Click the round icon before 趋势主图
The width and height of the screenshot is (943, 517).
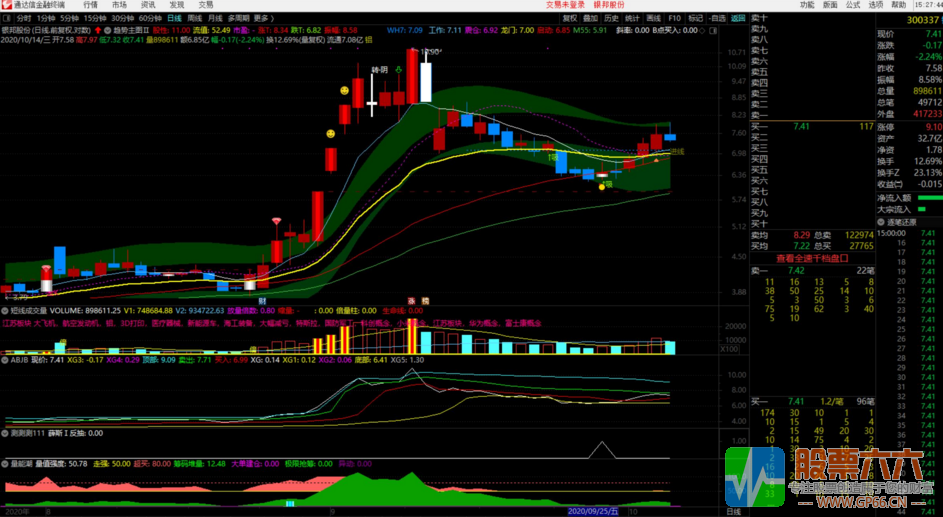click(108, 29)
